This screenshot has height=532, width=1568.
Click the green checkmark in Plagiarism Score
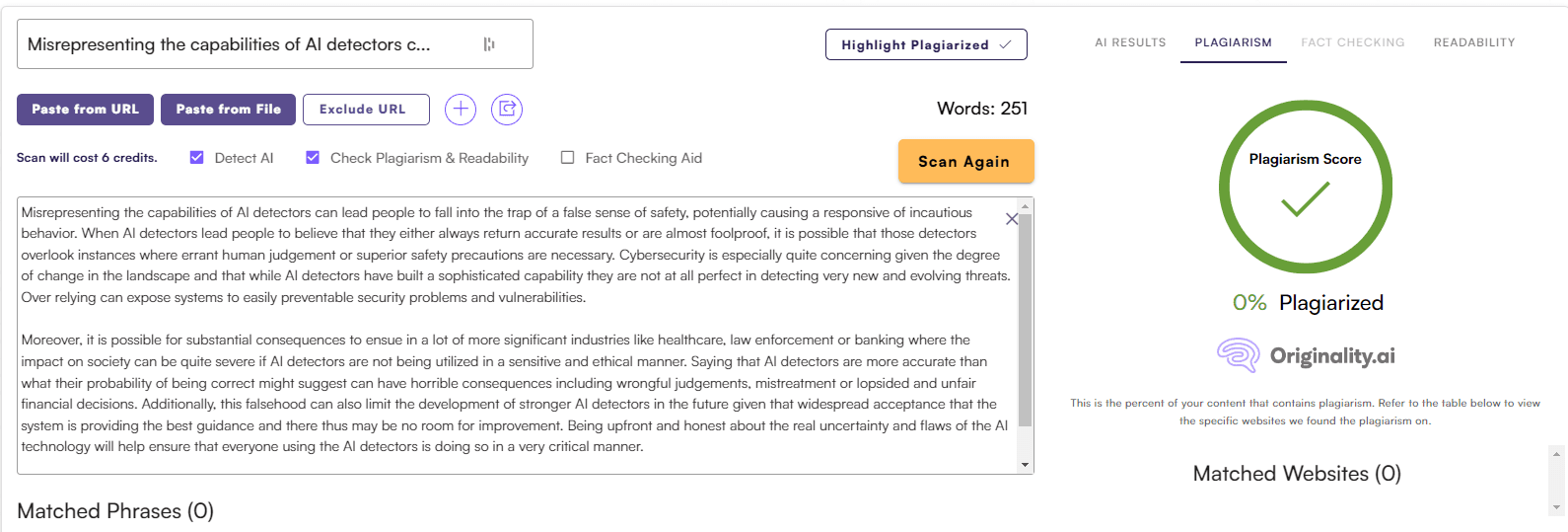[1305, 199]
